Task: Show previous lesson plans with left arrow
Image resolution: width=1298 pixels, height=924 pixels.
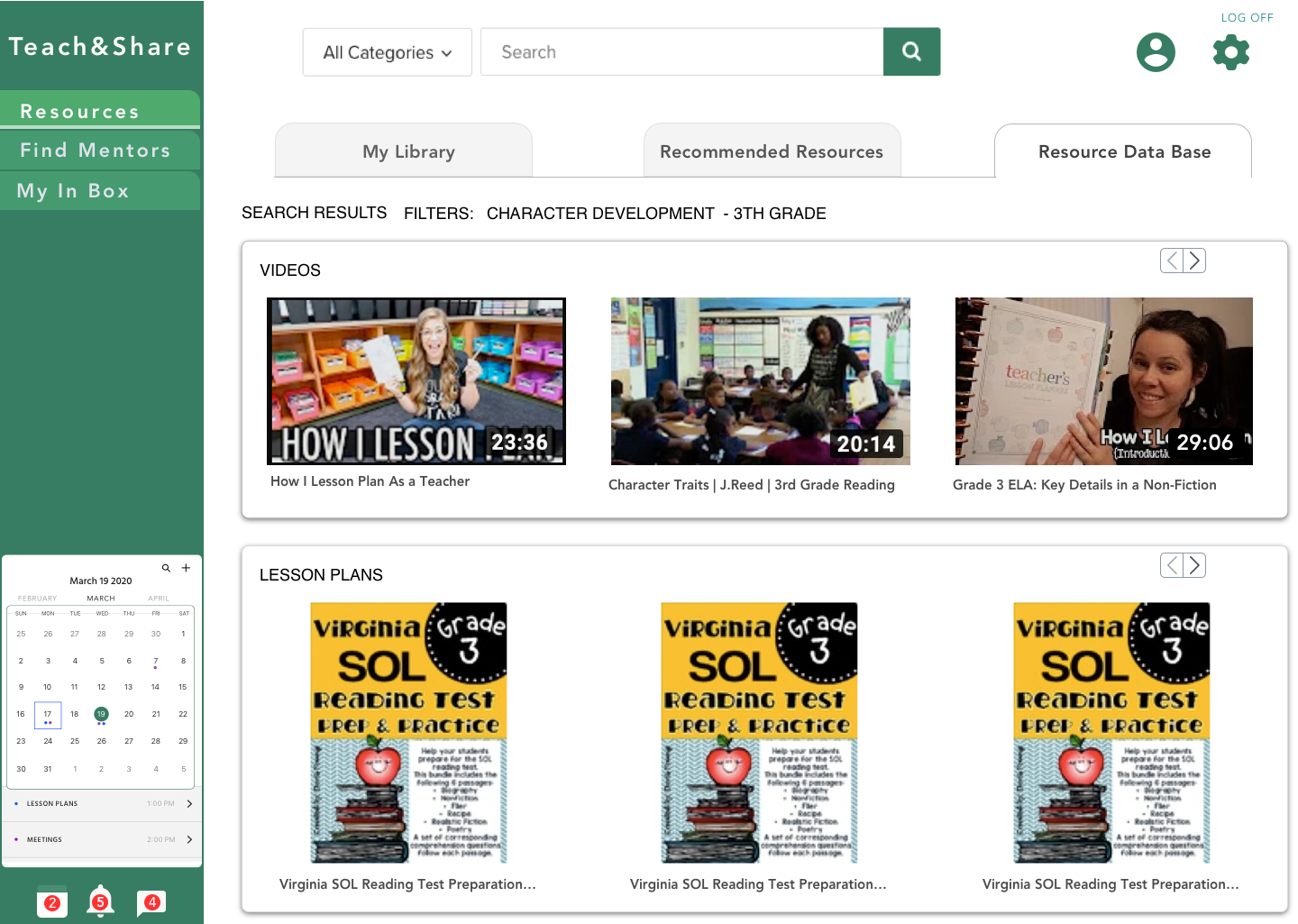Action: pos(1172,565)
